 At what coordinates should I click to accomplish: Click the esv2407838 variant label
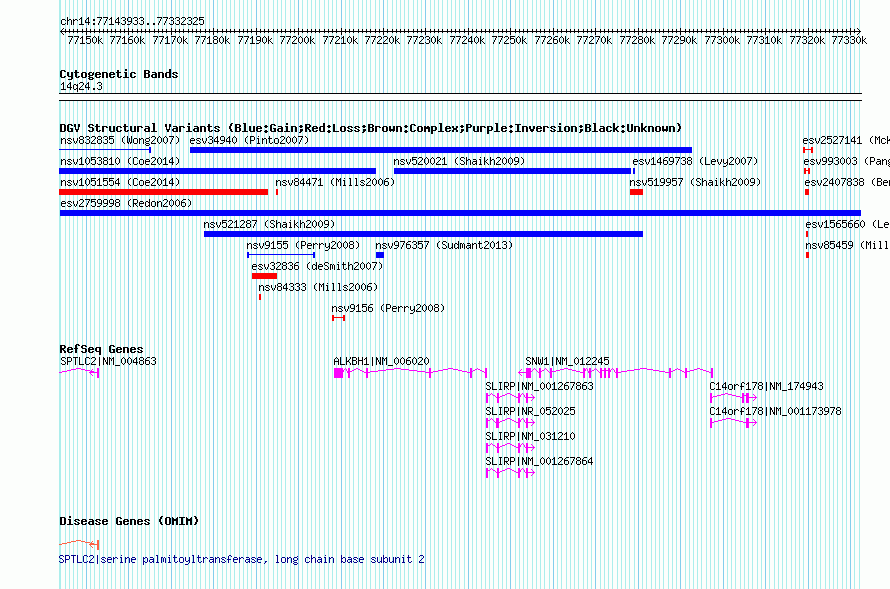point(847,182)
